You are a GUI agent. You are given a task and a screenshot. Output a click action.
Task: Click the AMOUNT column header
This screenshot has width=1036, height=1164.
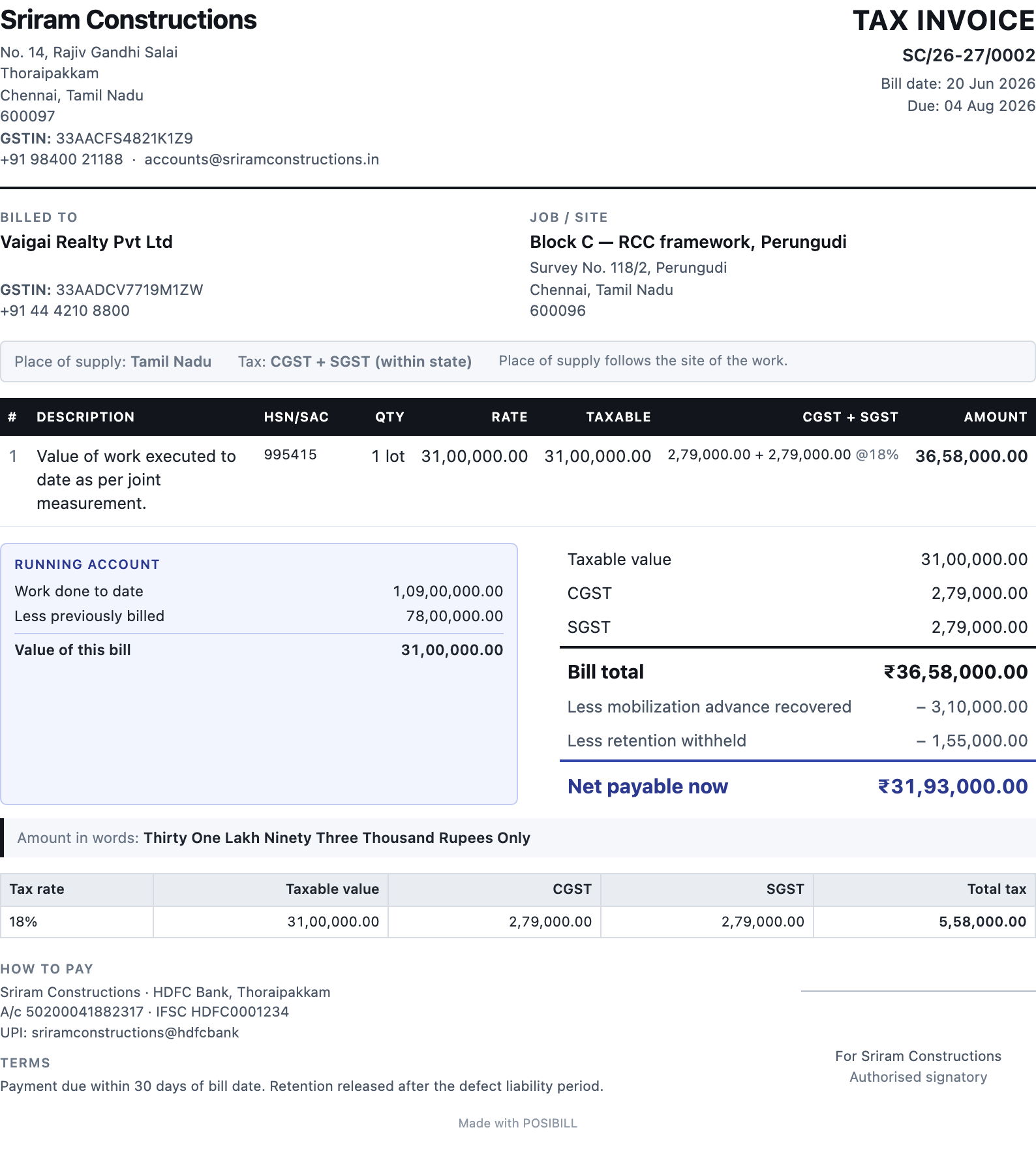pos(996,417)
